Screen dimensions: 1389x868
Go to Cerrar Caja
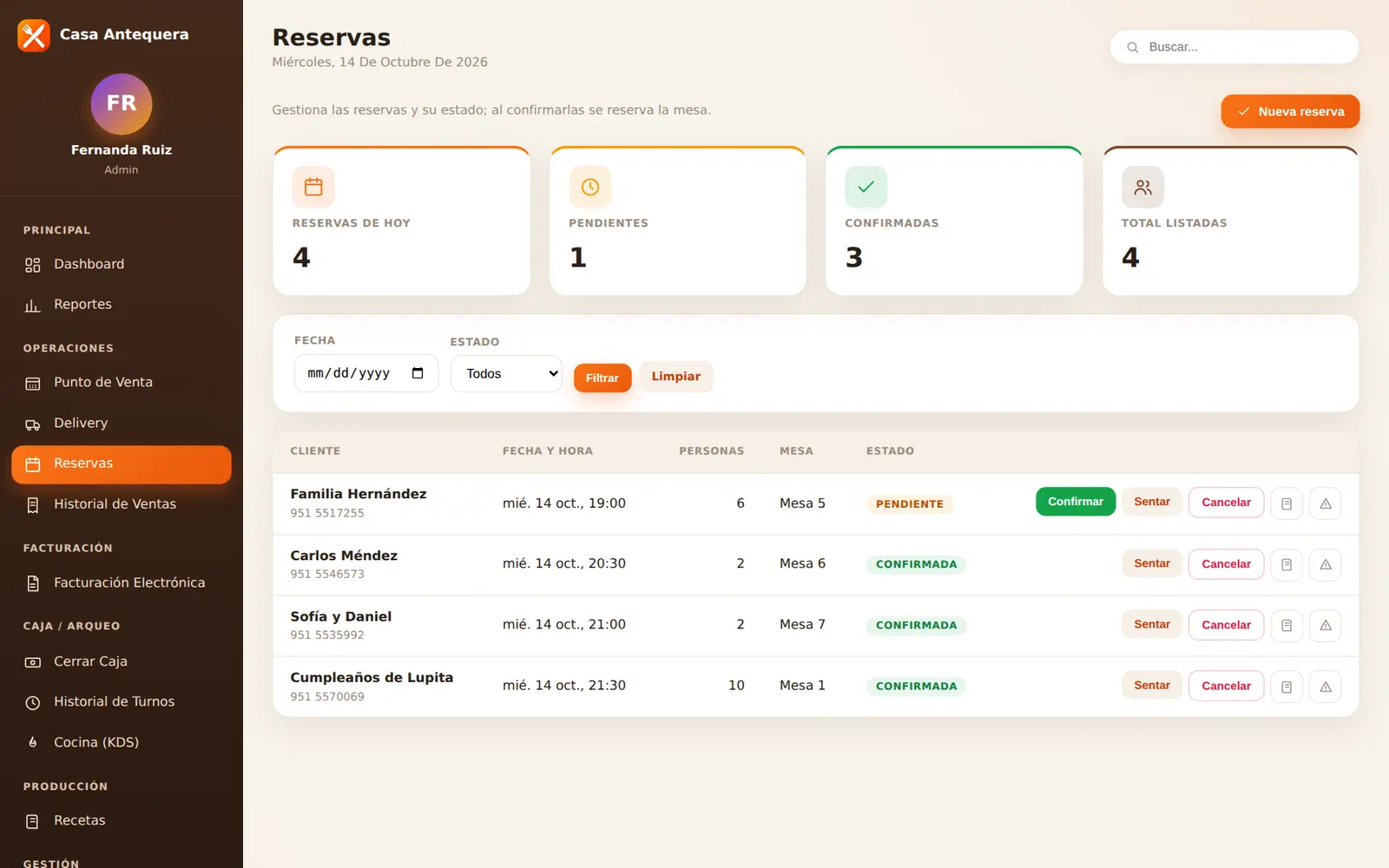coord(122,661)
